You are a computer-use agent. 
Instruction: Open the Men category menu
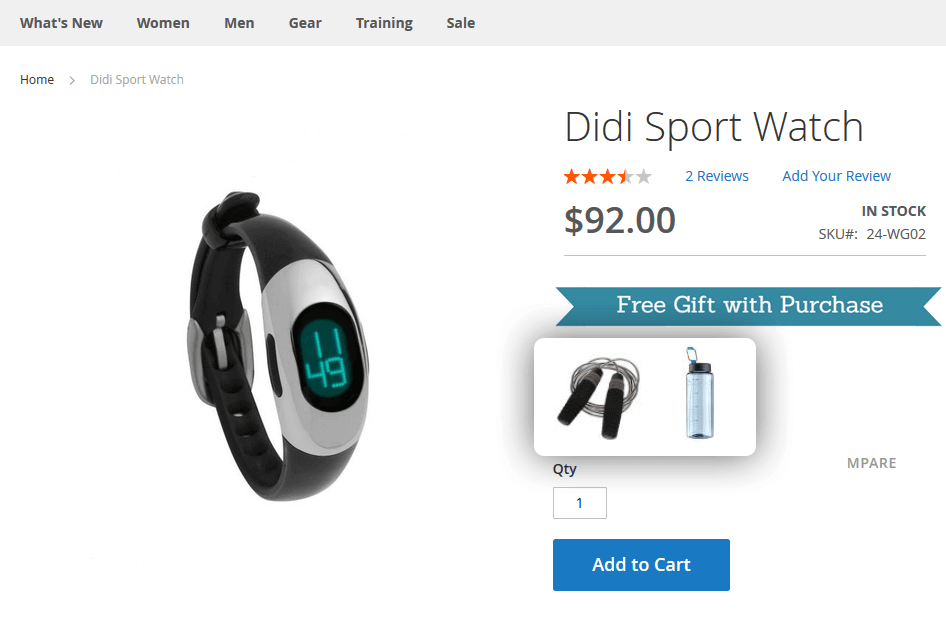tap(239, 23)
